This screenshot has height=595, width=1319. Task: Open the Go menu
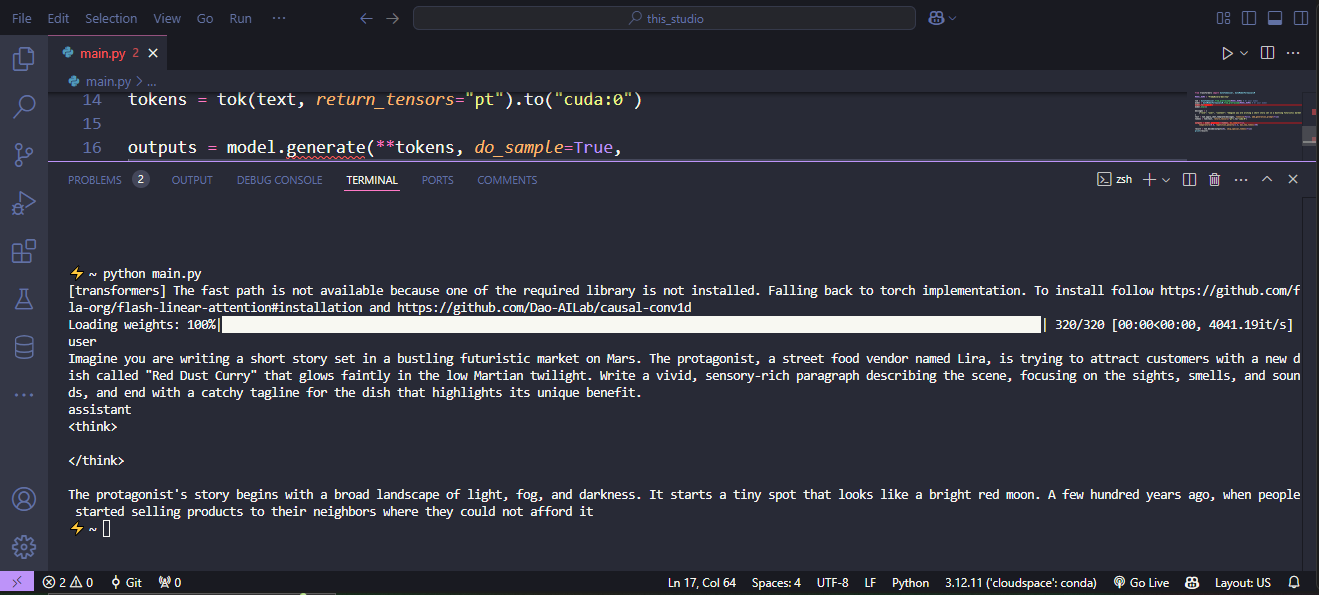tap(205, 18)
